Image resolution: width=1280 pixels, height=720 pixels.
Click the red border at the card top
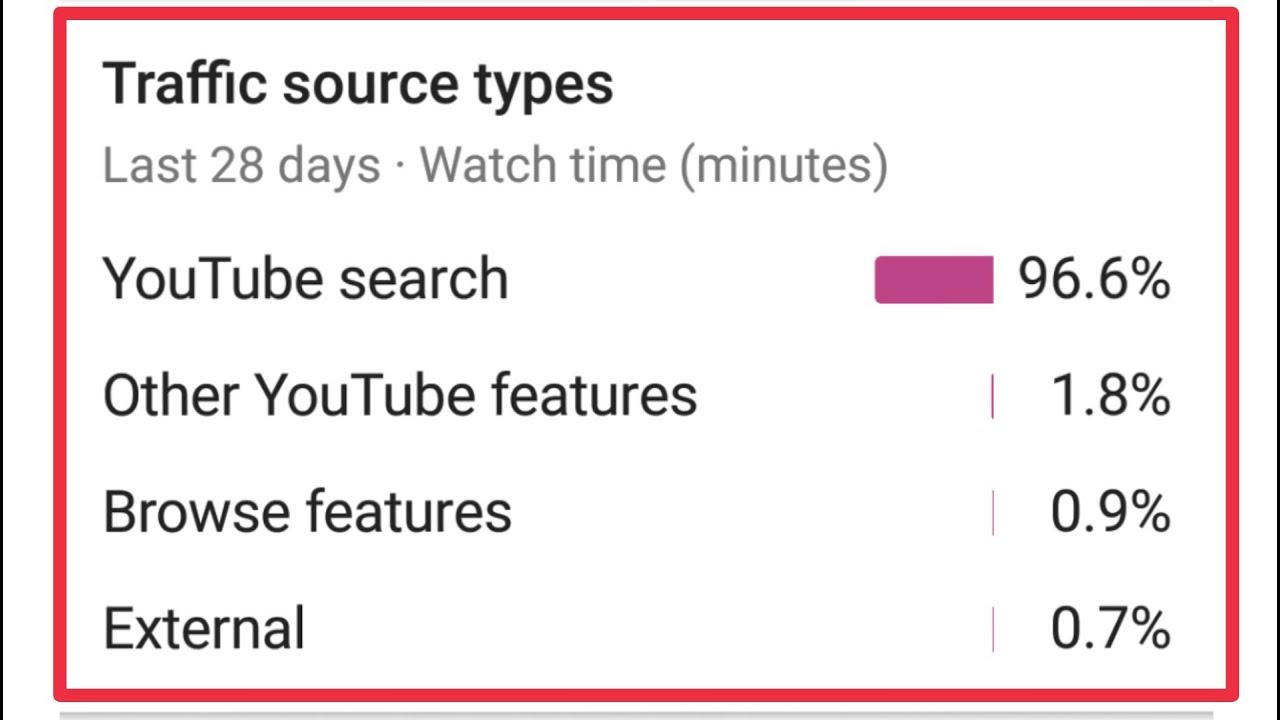(640, 14)
